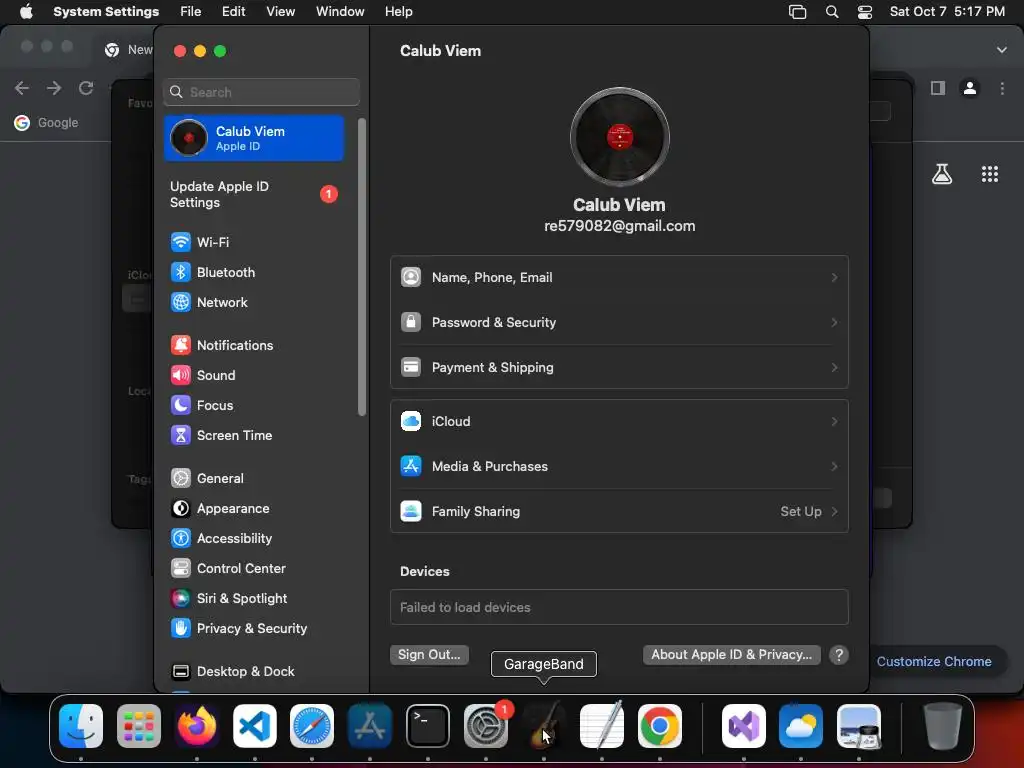Launch Visual Studio Code from the Dock
Viewport: 1024px width, 768px height.
(x=255, y=726)
